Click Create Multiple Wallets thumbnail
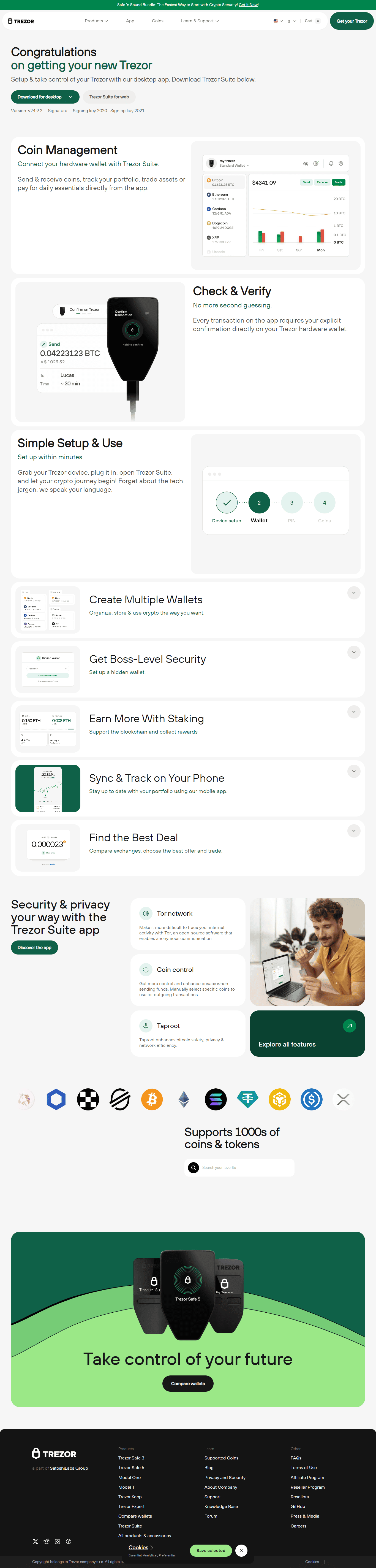 pyautogui.click(x=47, y=610)
